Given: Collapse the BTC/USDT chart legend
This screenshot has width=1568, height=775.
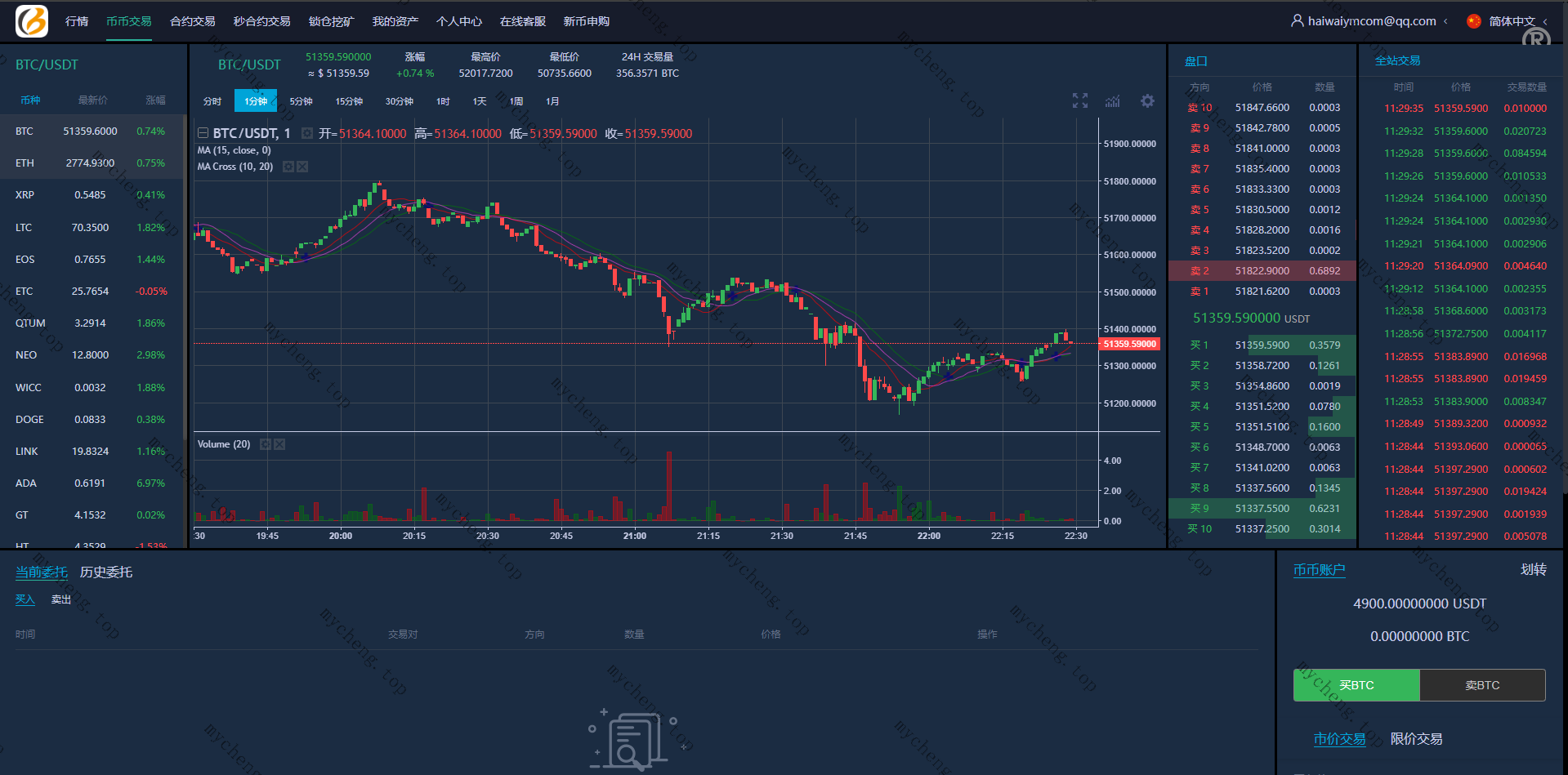Looking at the screenshot, I should [203, 133].
